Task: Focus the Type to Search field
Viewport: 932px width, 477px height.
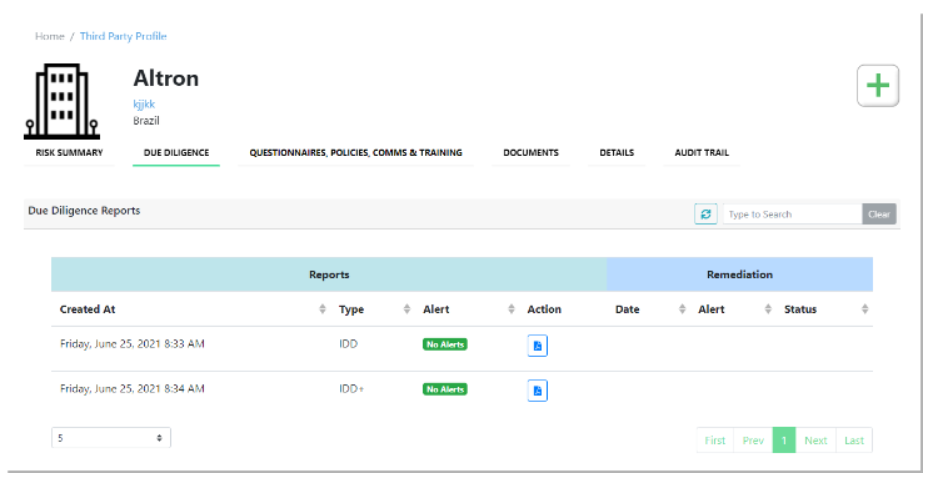Action: point(792,214)
